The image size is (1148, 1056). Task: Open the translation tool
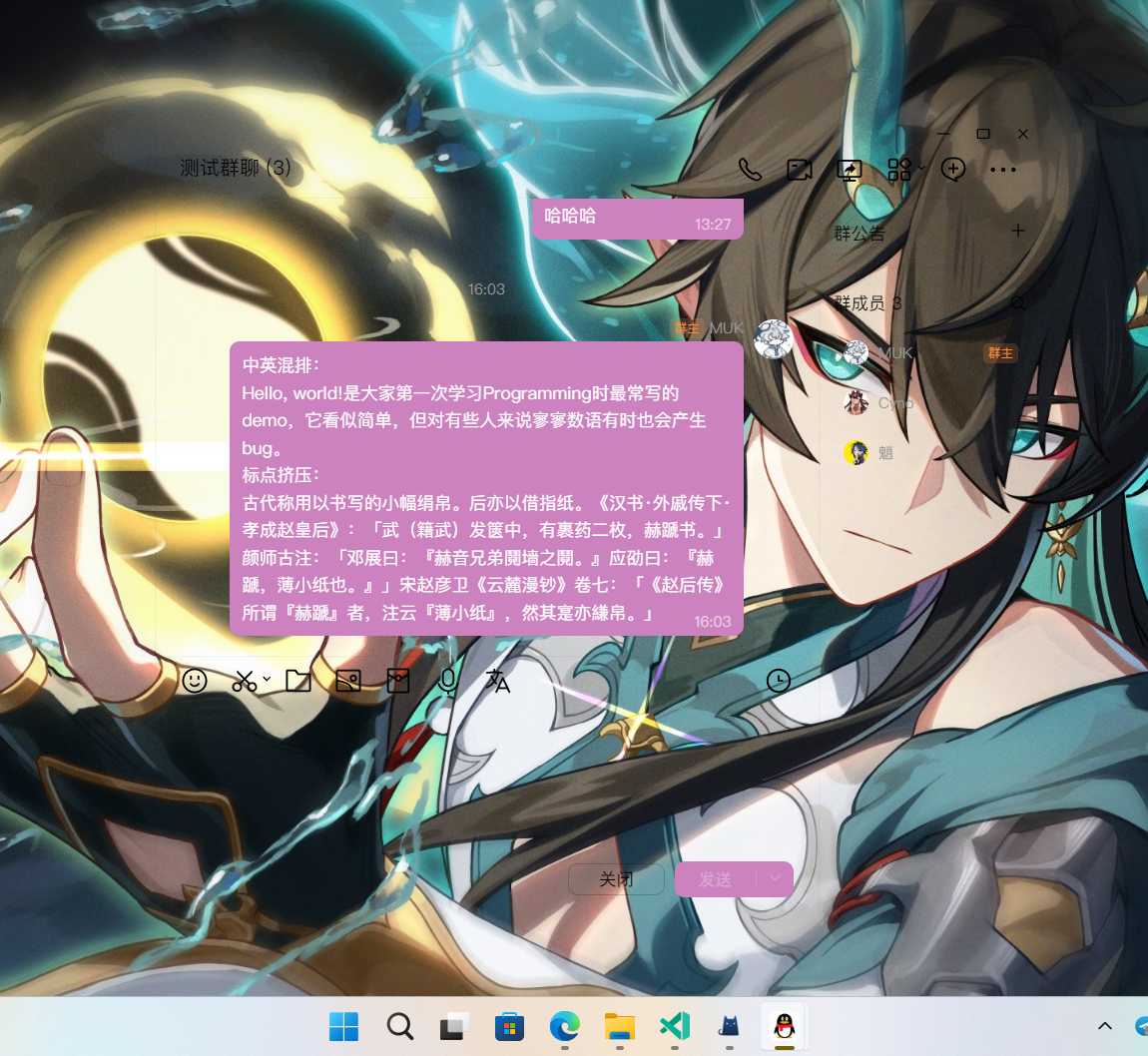pos(497,681)
